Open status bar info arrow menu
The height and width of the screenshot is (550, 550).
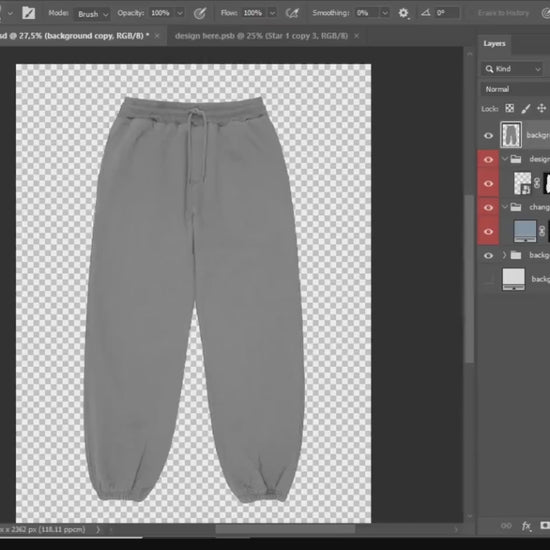coord(98,529)
